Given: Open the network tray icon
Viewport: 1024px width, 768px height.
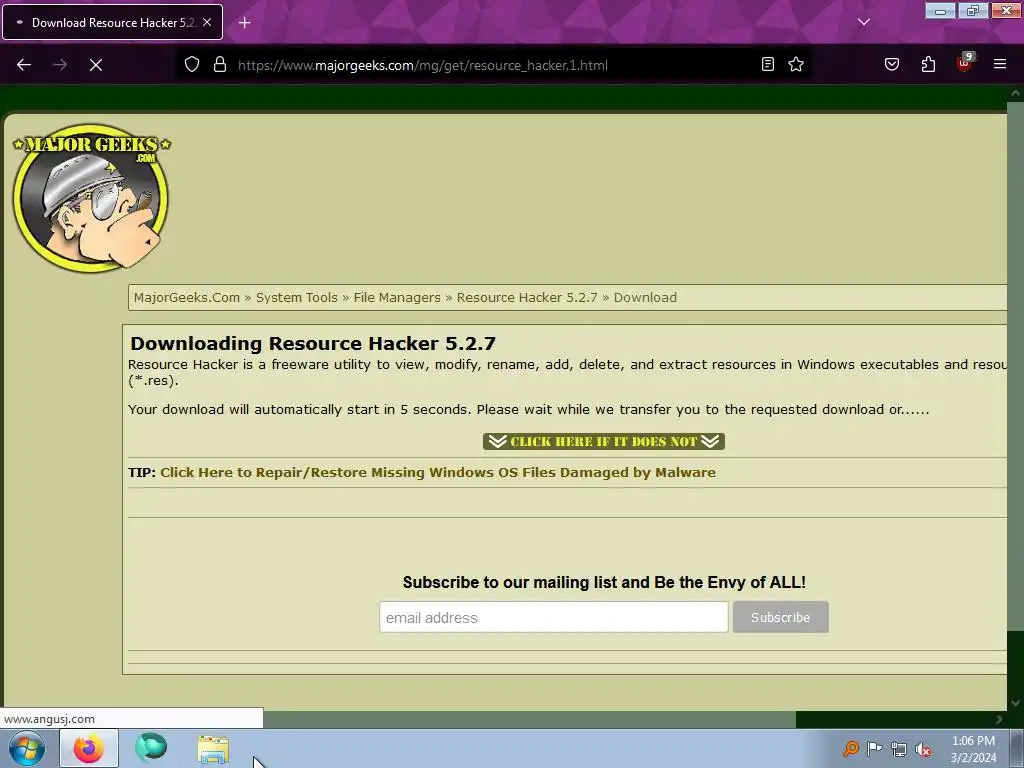Looking at the screenshot, I should 899,750.
